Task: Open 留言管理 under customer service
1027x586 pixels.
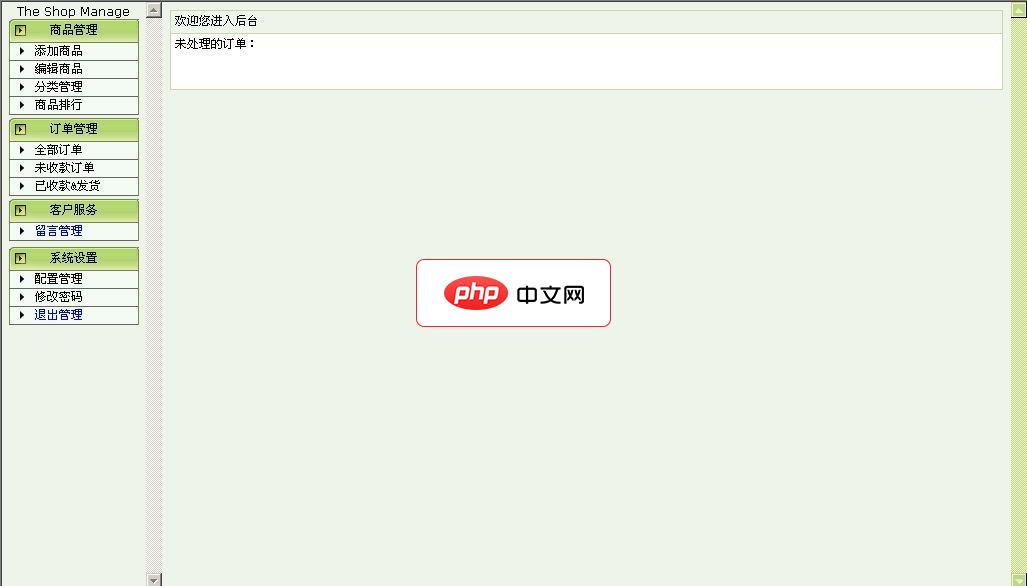Action: 58,231
